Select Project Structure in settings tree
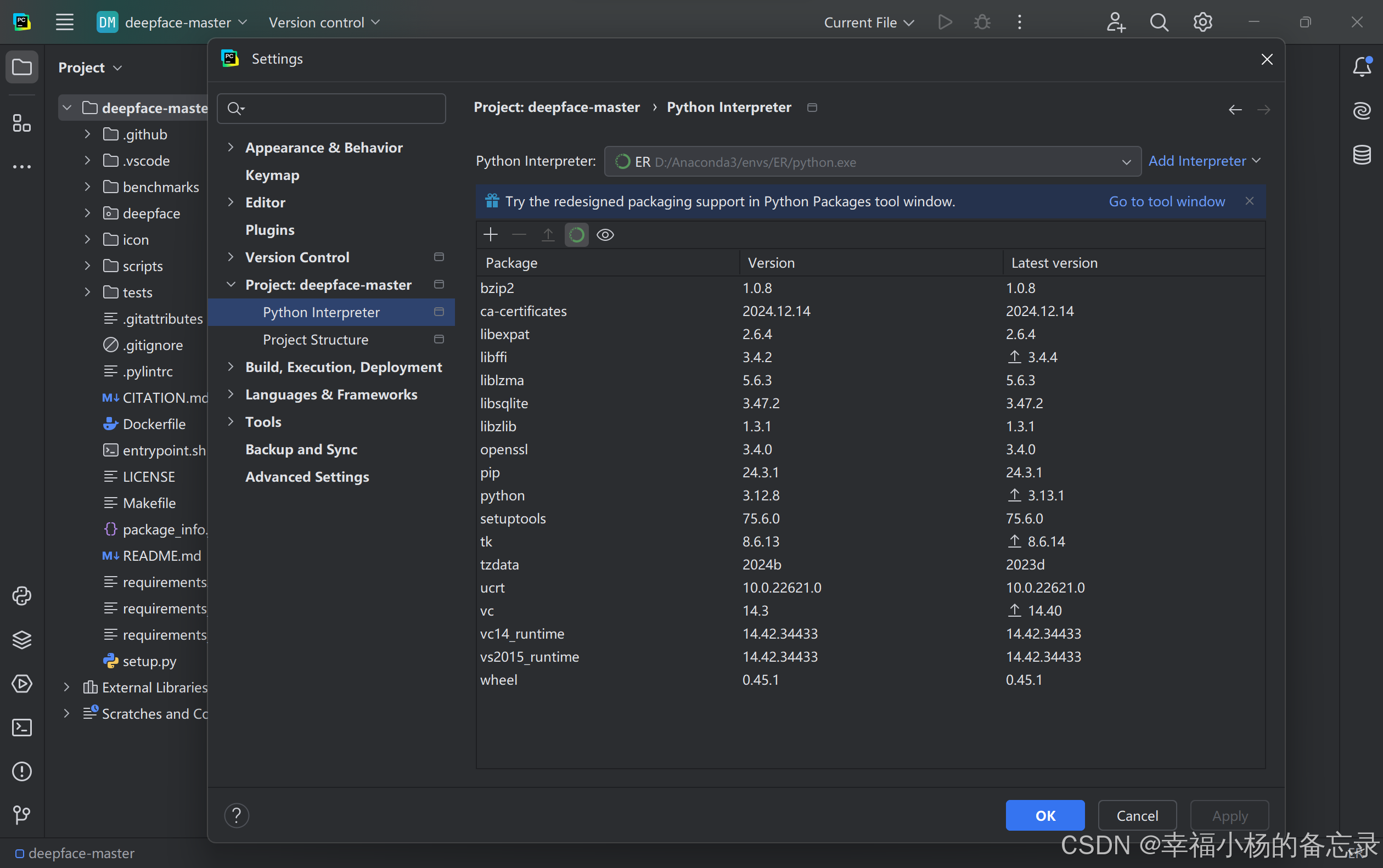The image size is (1383, 868). pyautogui.click(x=315, y=340)
